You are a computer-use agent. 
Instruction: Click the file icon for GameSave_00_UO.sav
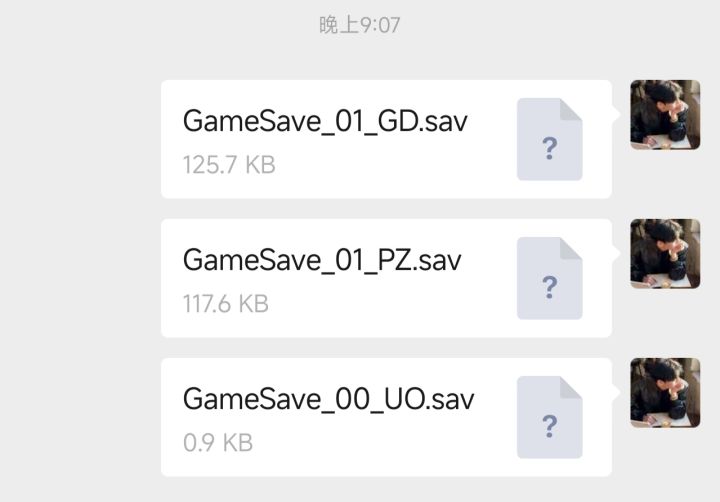pyautogui.click(x=549, y=417)
